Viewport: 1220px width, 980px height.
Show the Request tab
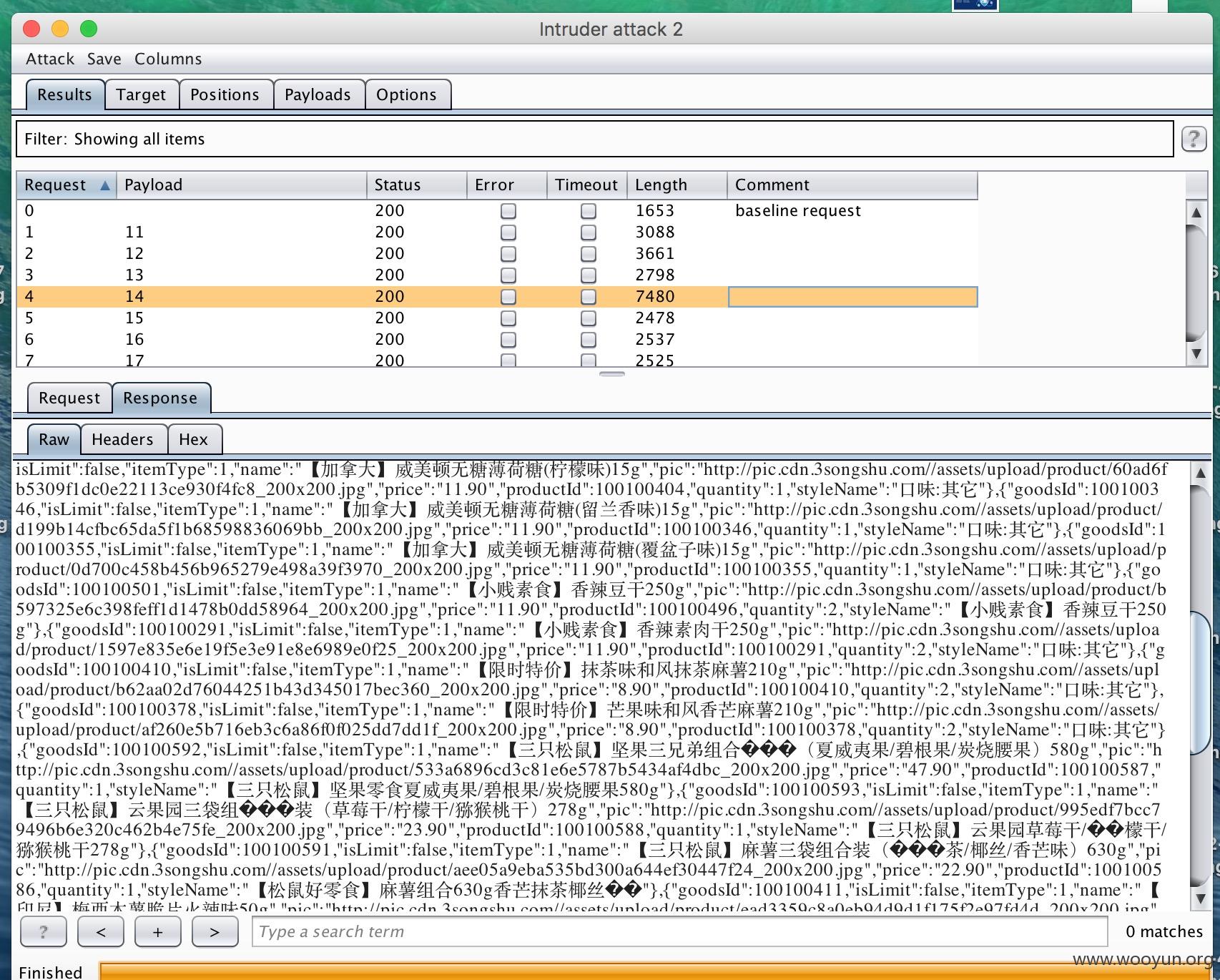pos(69,398)
